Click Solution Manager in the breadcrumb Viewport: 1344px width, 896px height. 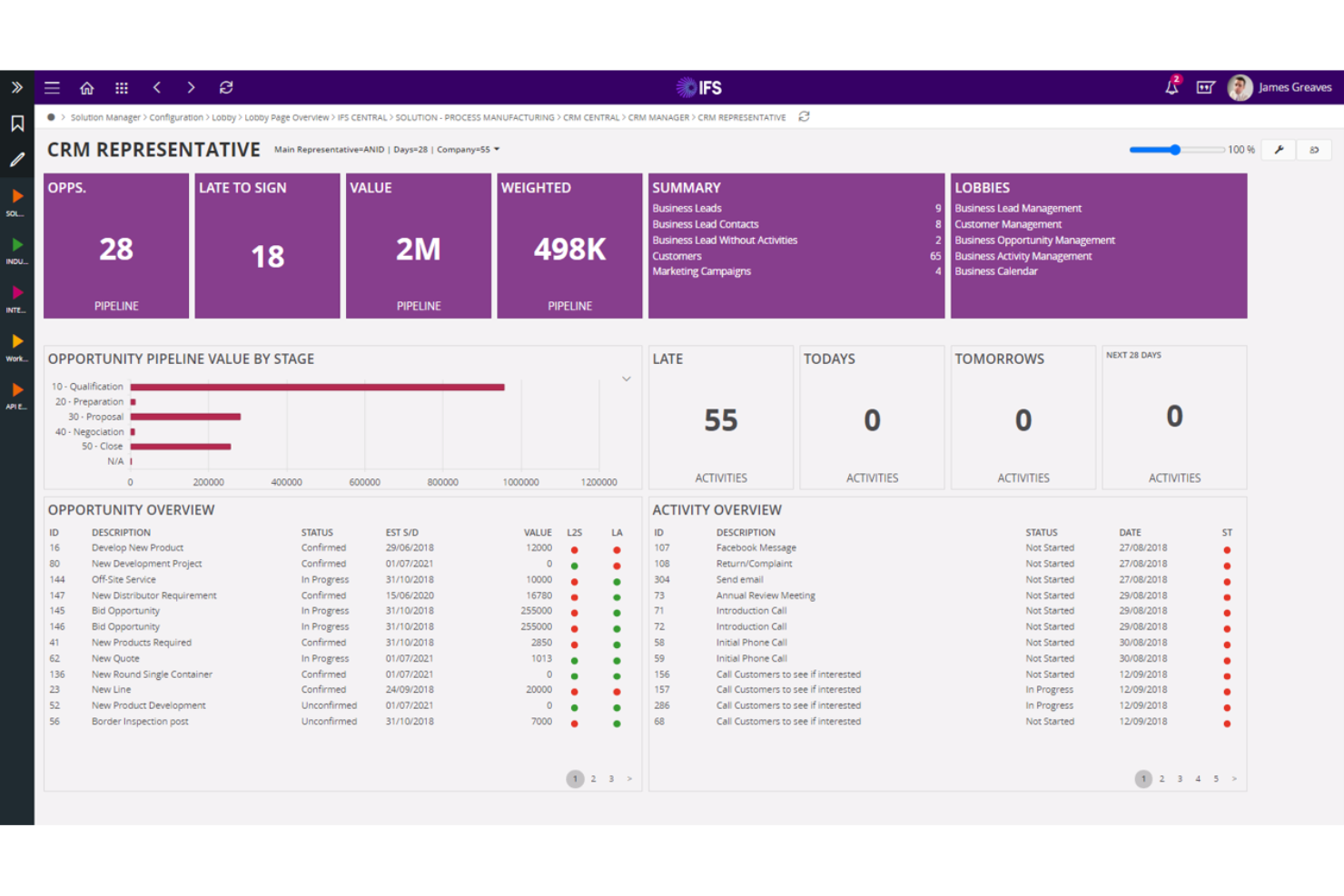coord(103,117)
